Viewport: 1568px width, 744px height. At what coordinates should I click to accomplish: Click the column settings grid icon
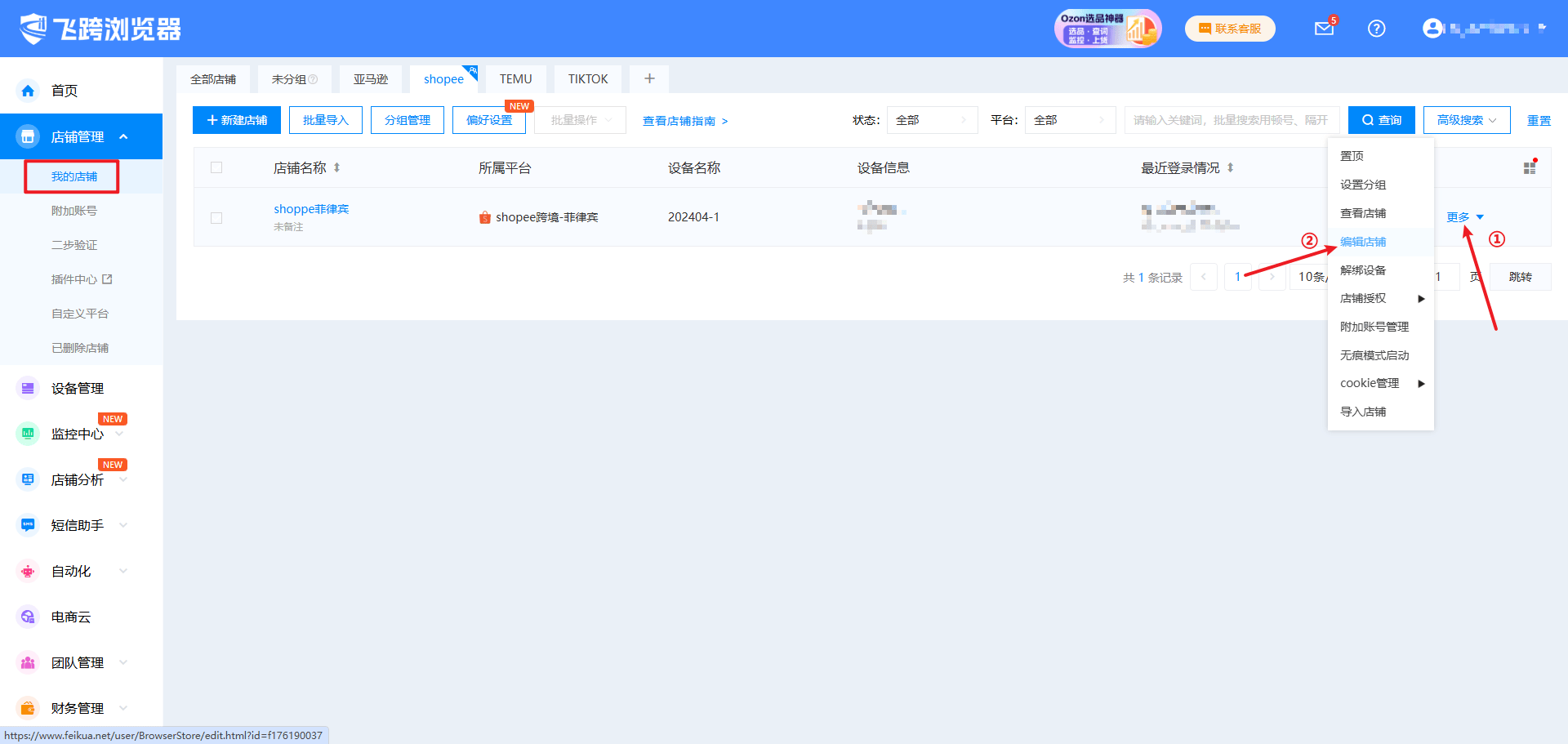point(1530,167)
